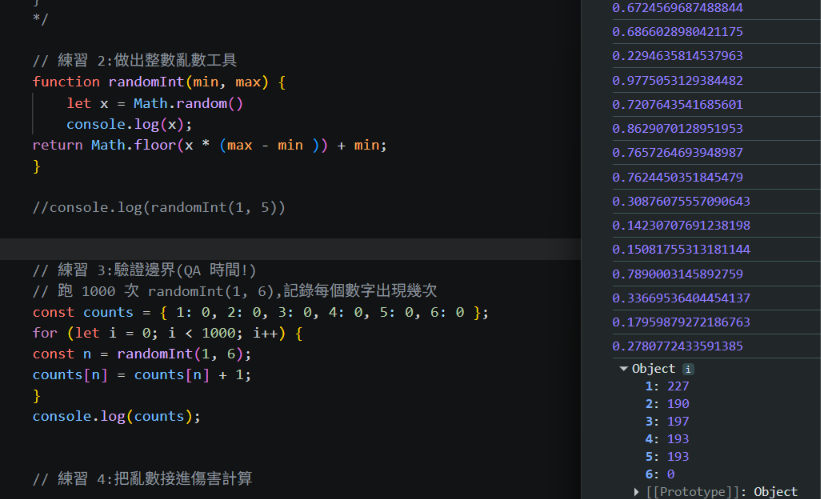Select the console value 0.7657264693948987
821x499 pixels.
(x=678, y=153)
